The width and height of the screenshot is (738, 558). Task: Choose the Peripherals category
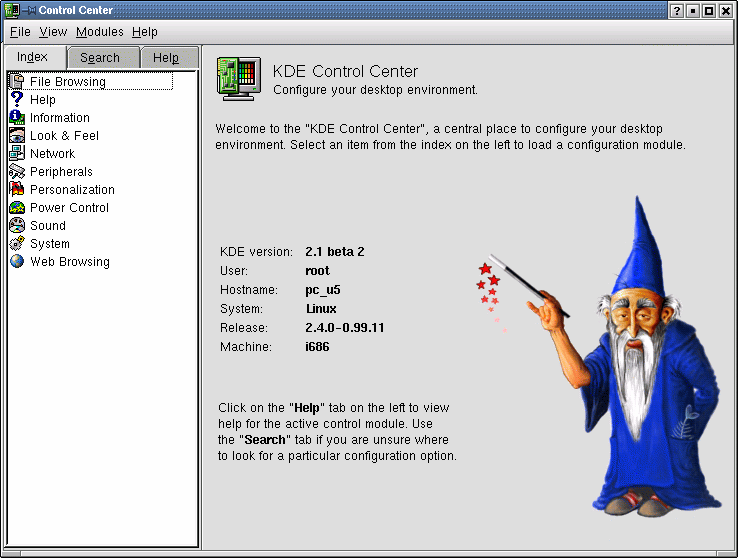[61, 172]
